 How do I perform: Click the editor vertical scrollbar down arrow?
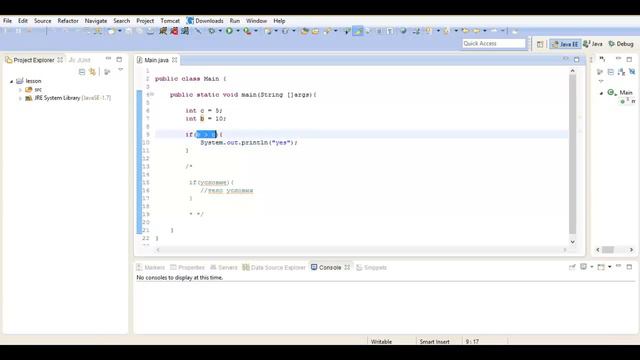click(x=572, y=242)
